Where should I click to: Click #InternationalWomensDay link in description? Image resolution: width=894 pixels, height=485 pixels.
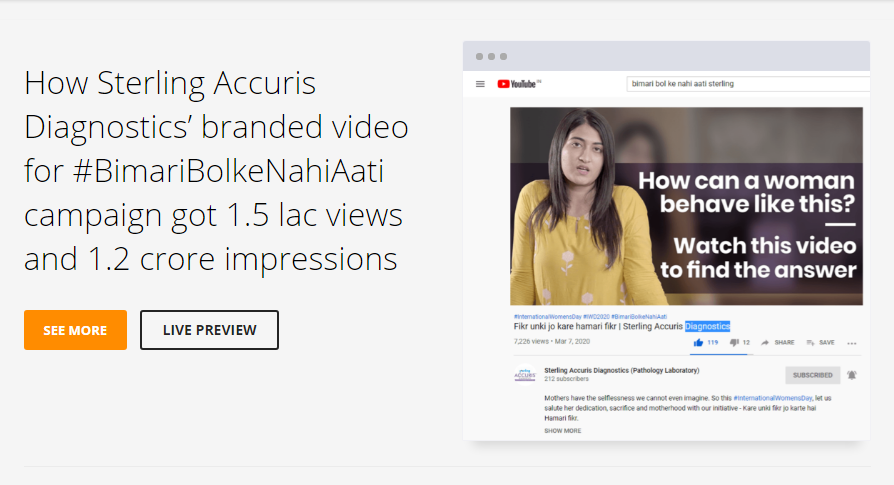tap(773, 398)
